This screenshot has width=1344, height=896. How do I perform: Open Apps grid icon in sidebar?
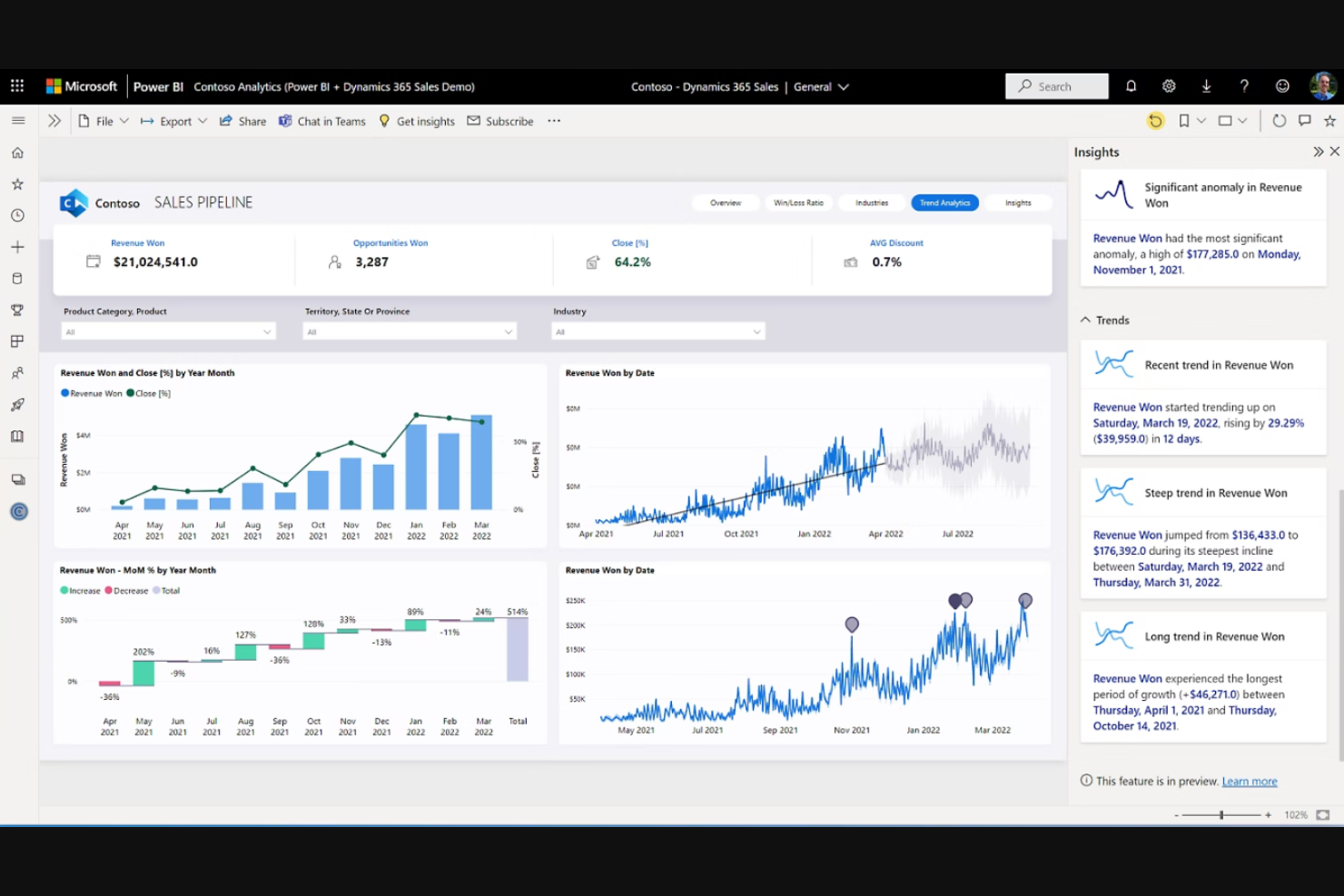pyautogui.click(x=17, y=341)
